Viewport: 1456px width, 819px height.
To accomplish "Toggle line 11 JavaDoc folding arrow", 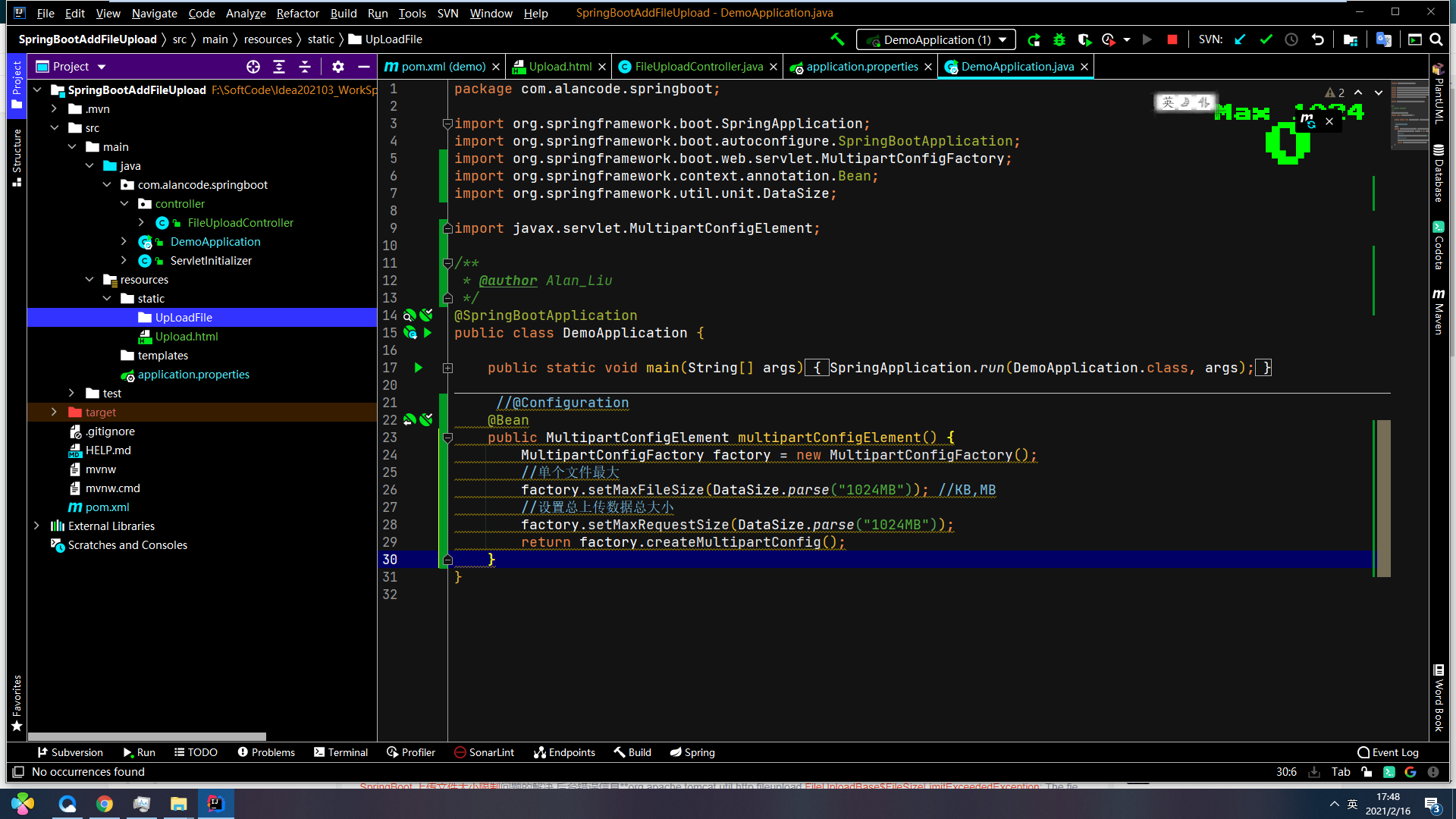I will point(447,263).
